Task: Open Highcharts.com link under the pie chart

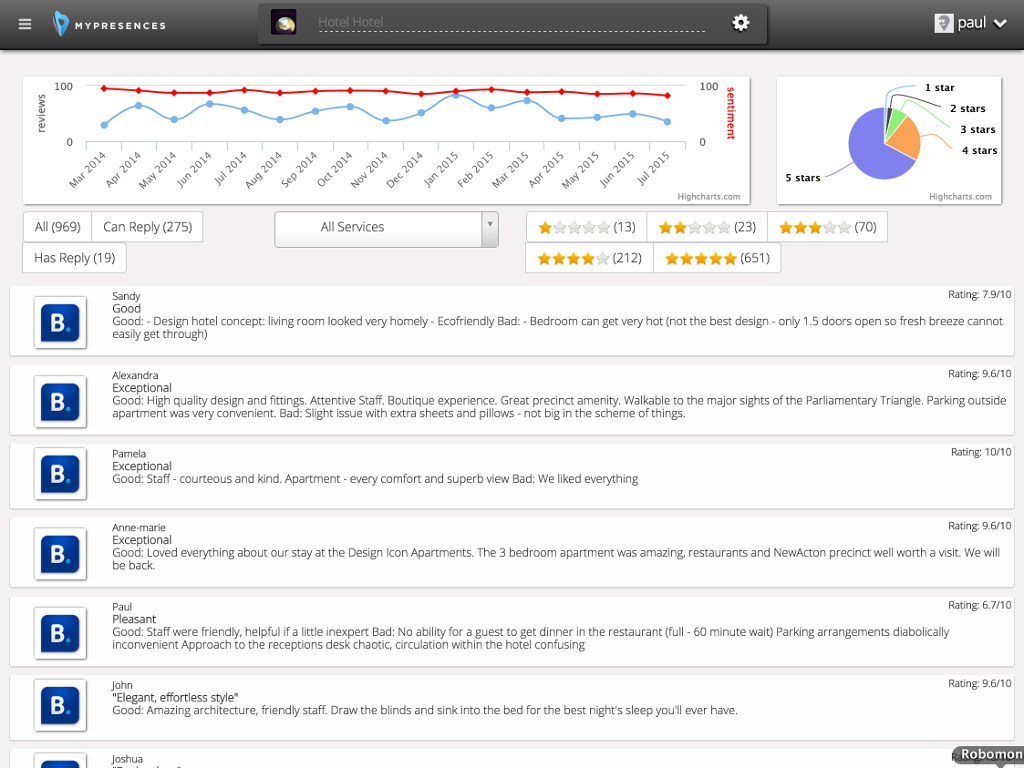Action: click(960, 197)
